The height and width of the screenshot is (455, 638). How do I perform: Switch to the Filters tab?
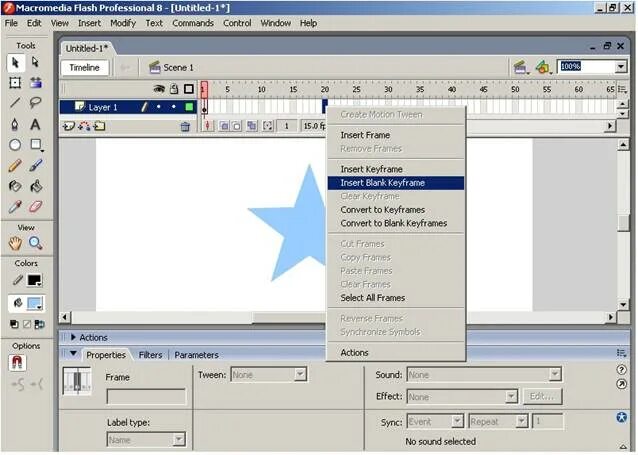tap(150, 355)
